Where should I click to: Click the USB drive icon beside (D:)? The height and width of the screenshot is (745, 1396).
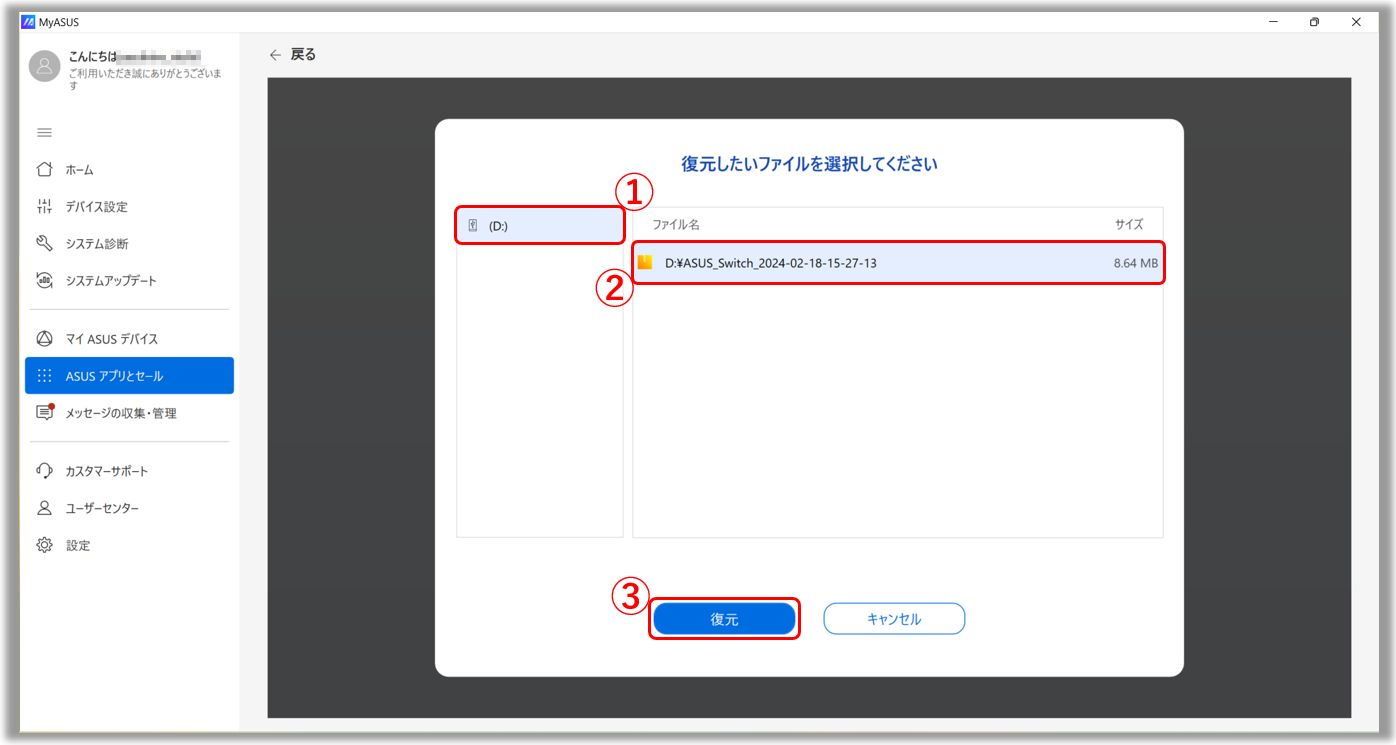[x=473, y=226]
